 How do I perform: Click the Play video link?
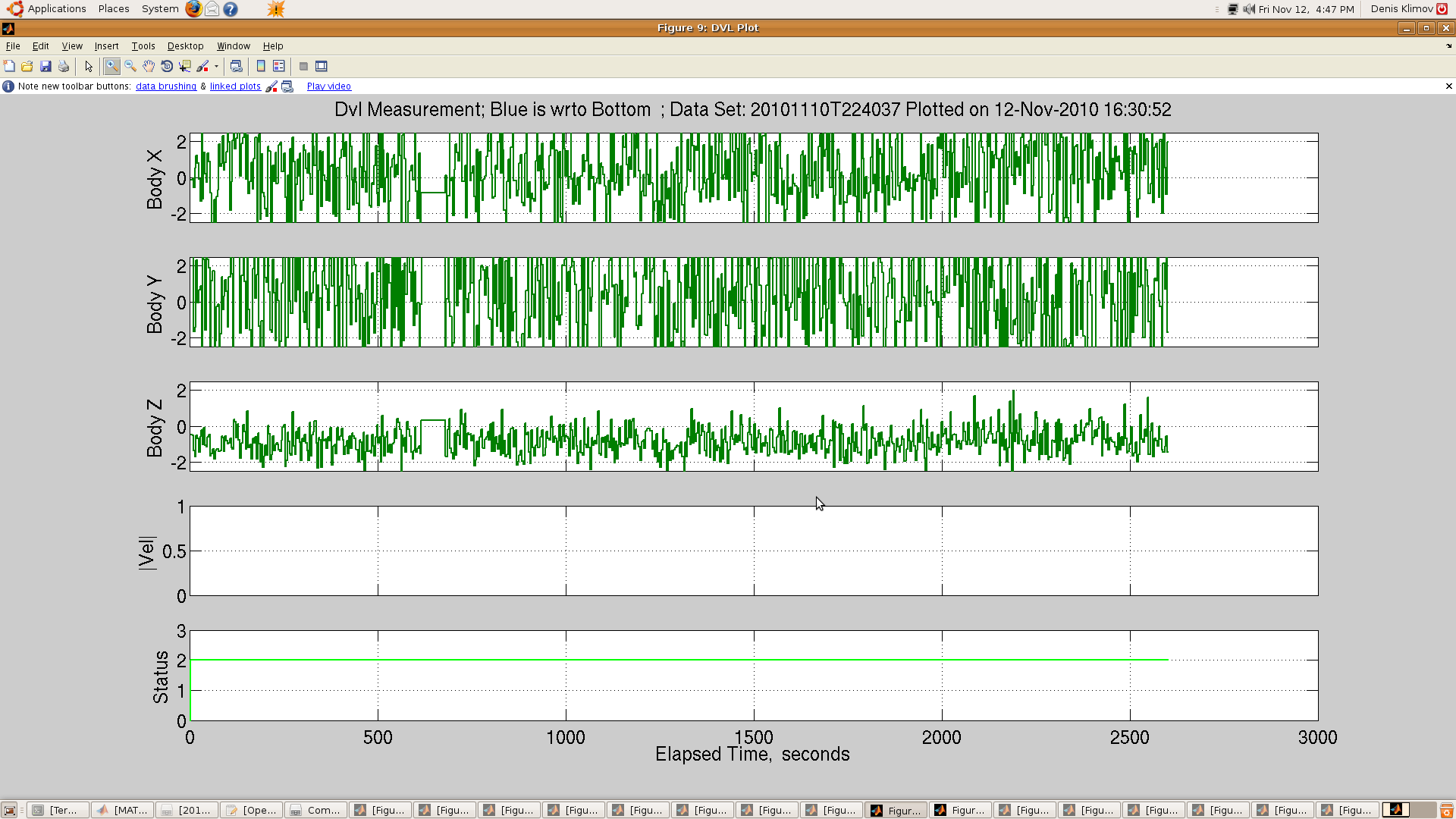pos(329,86)
